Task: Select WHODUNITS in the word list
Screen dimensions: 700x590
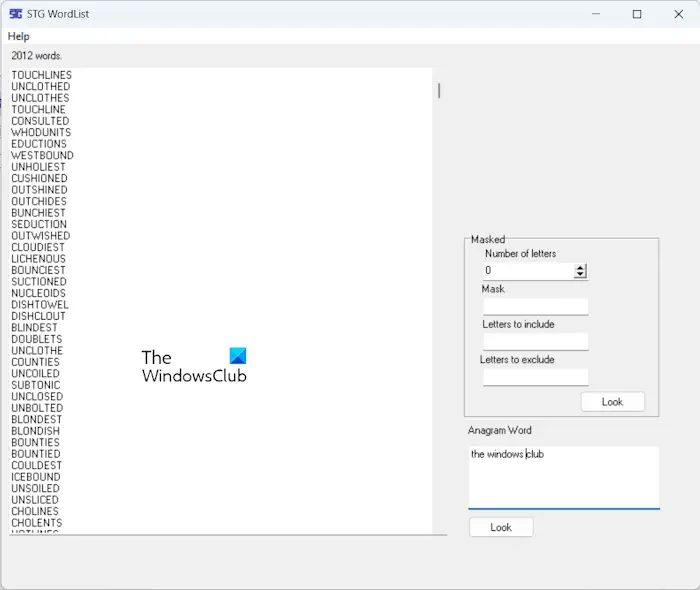Action: coord(41,133)
